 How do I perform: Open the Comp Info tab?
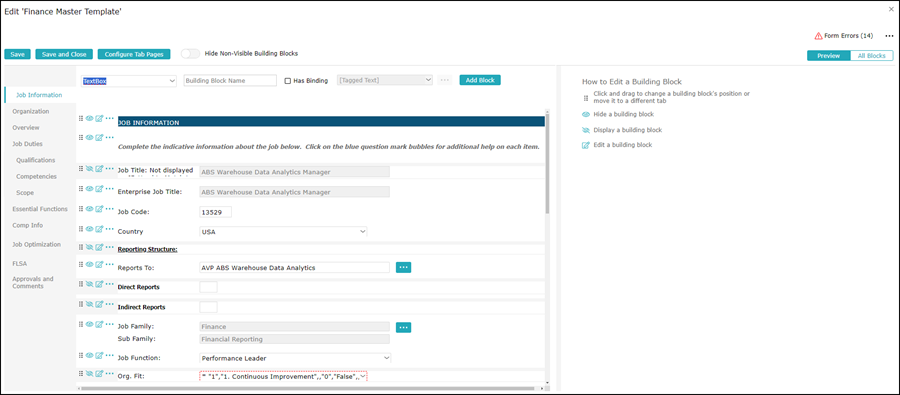click(x=28, y=225)
